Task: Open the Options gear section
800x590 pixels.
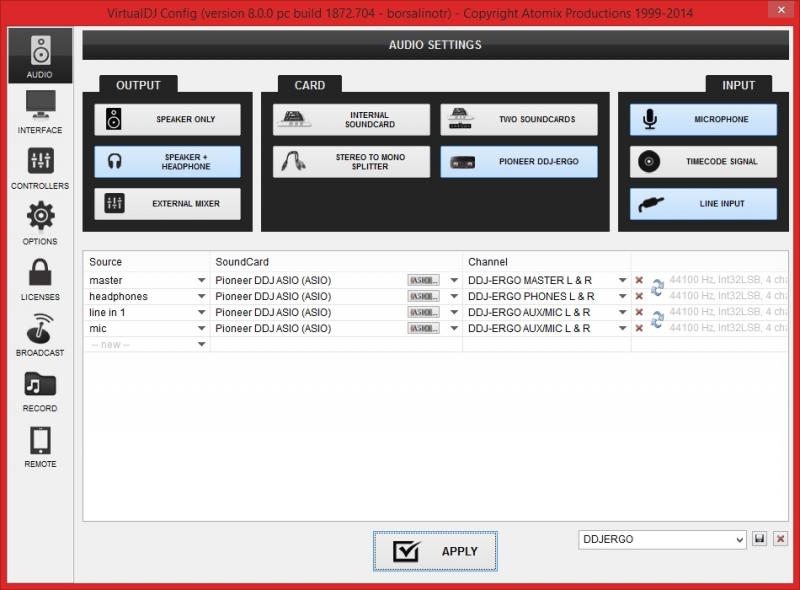Action: click(x=40, y=223)
